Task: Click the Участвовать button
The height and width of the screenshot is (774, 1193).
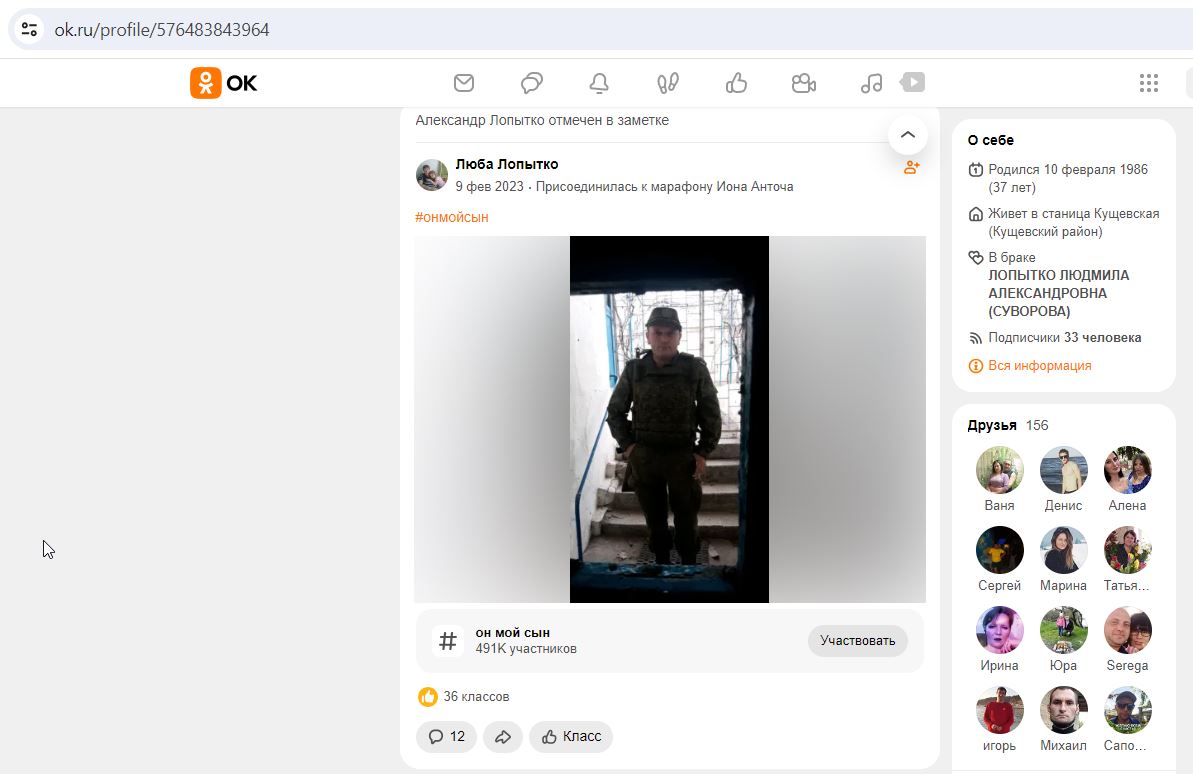Action: (857, 641)
